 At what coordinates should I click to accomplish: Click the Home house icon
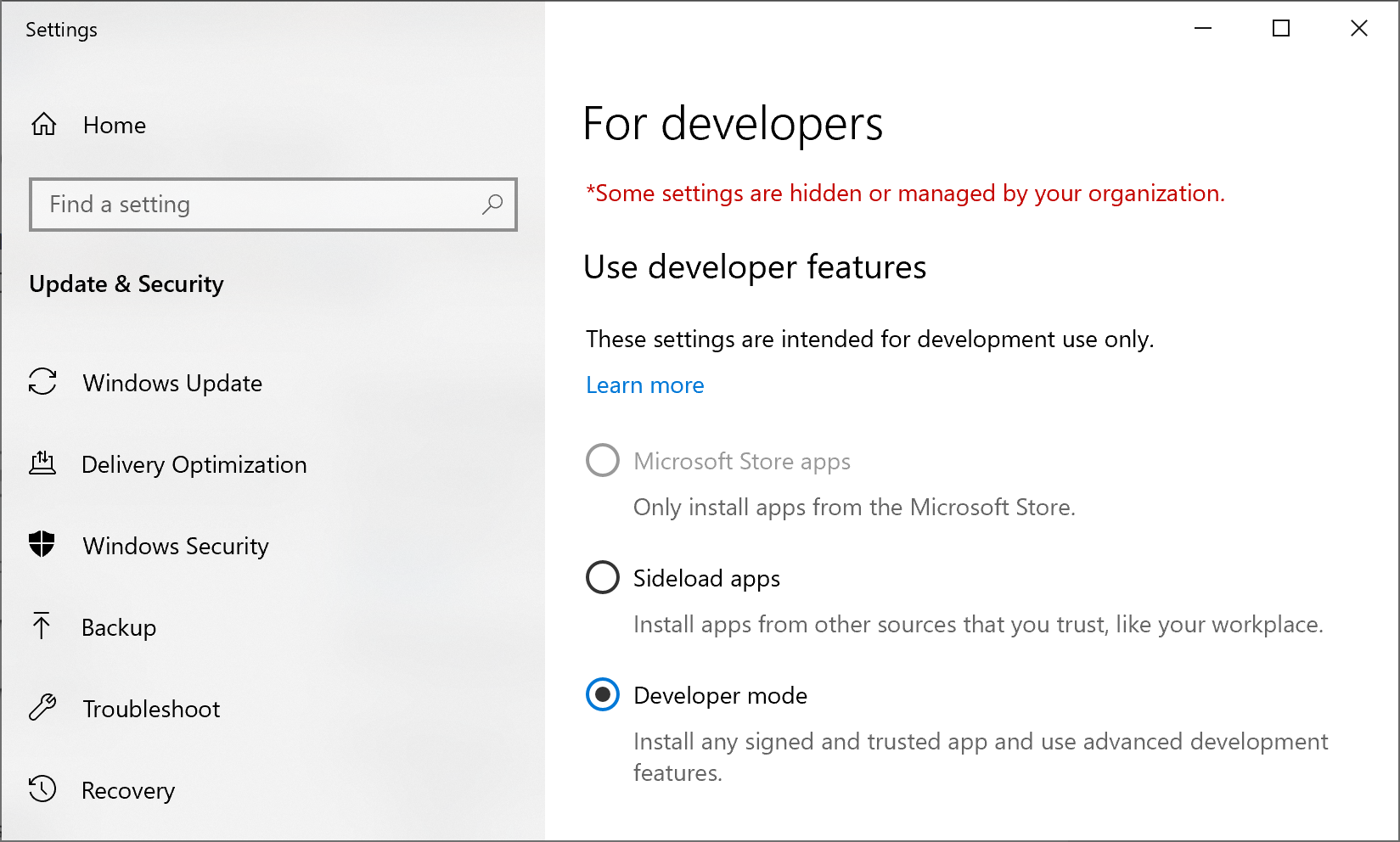point(44,125)
